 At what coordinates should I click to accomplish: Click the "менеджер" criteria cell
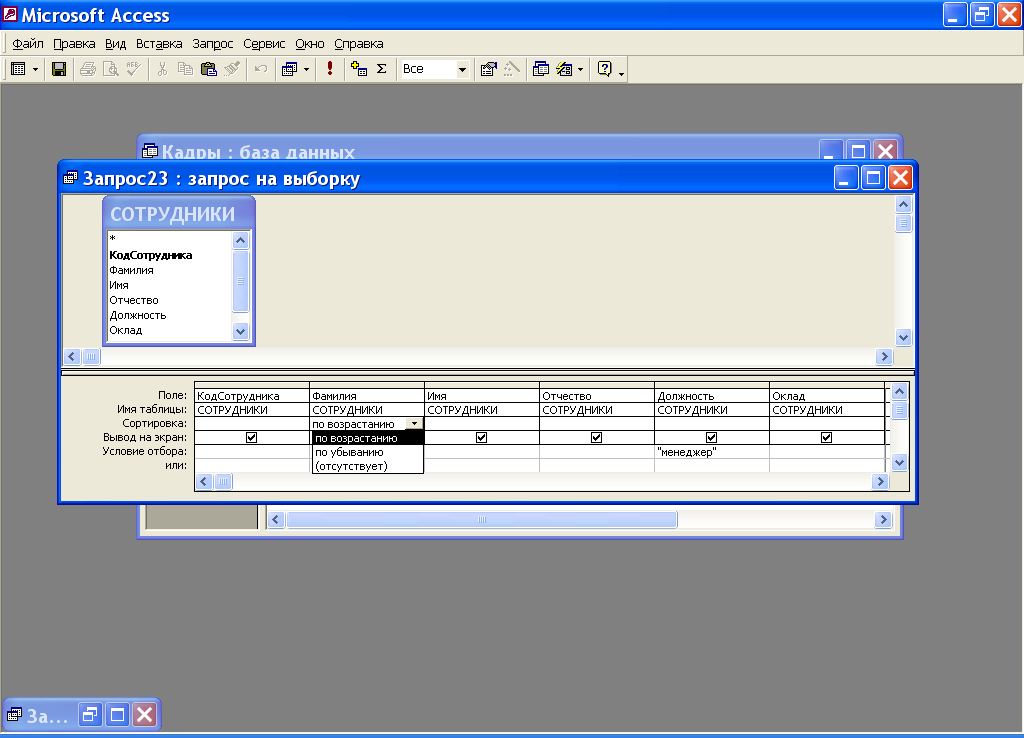click(x=711, y=452)
